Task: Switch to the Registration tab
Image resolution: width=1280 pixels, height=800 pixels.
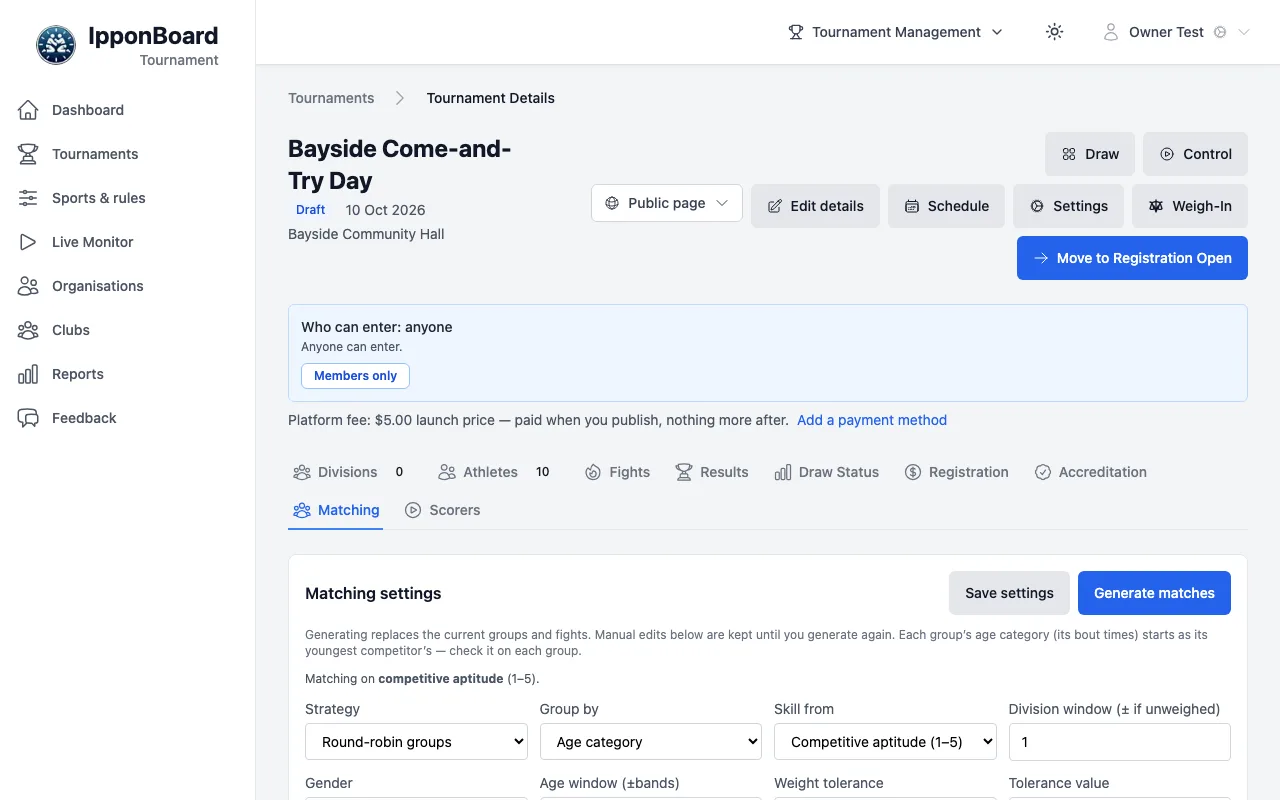Action: click(x=956, y=472)
